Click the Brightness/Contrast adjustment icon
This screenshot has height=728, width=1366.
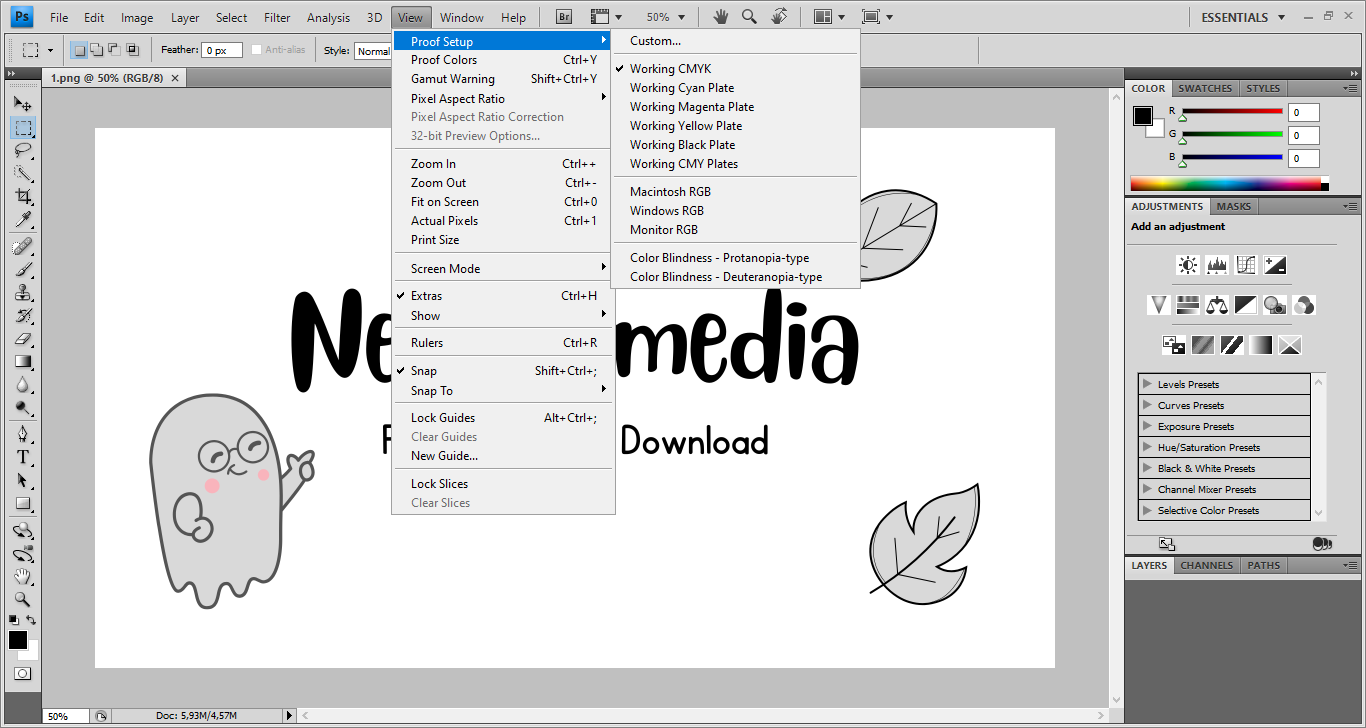pyautogui.click(x=1187, y=265)
